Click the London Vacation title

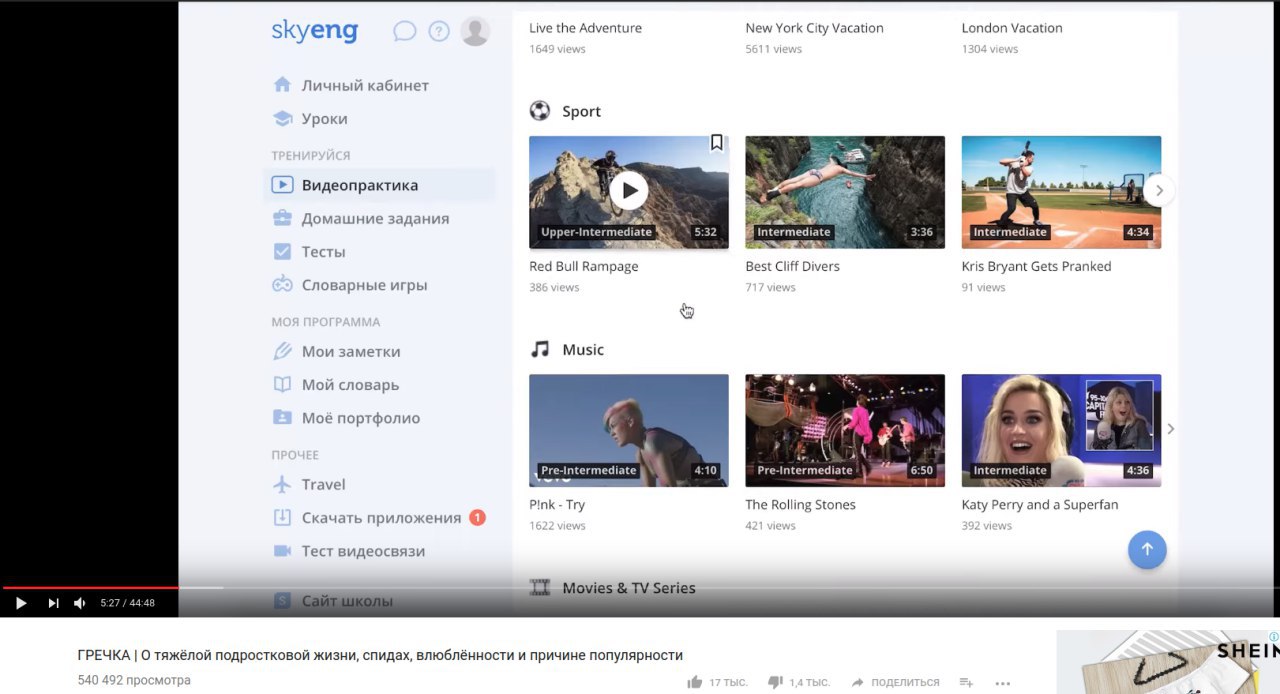1012,28
